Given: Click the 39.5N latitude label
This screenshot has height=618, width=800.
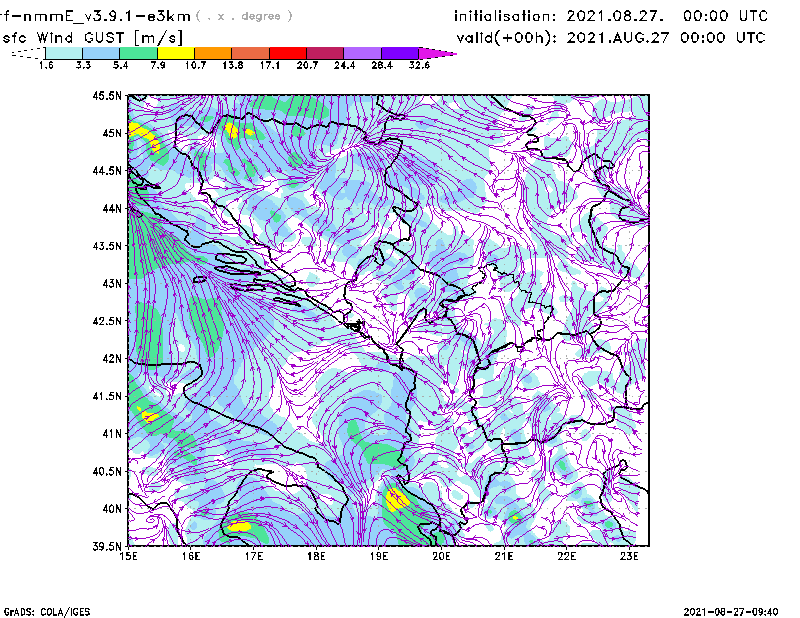Looking at the screenshot, I should [x=107, y=546].
